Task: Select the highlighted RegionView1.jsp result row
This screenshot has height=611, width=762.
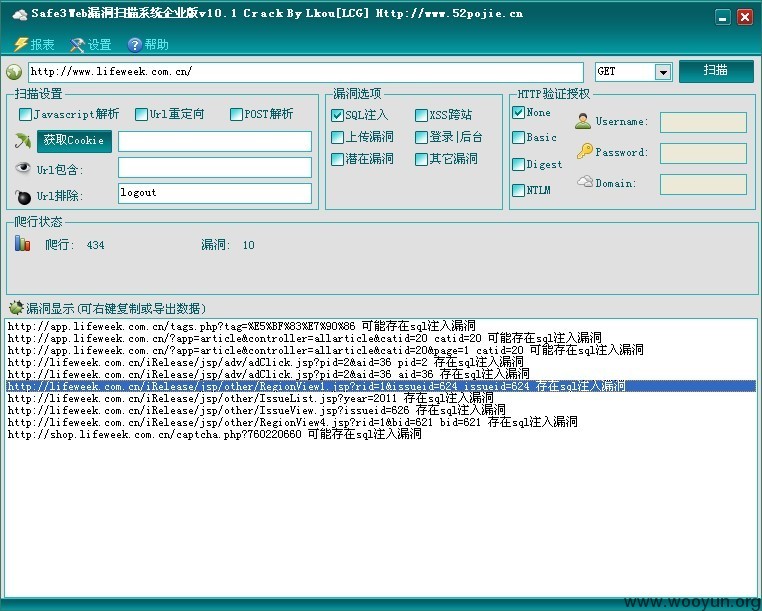Action: [x=381, y=386]
